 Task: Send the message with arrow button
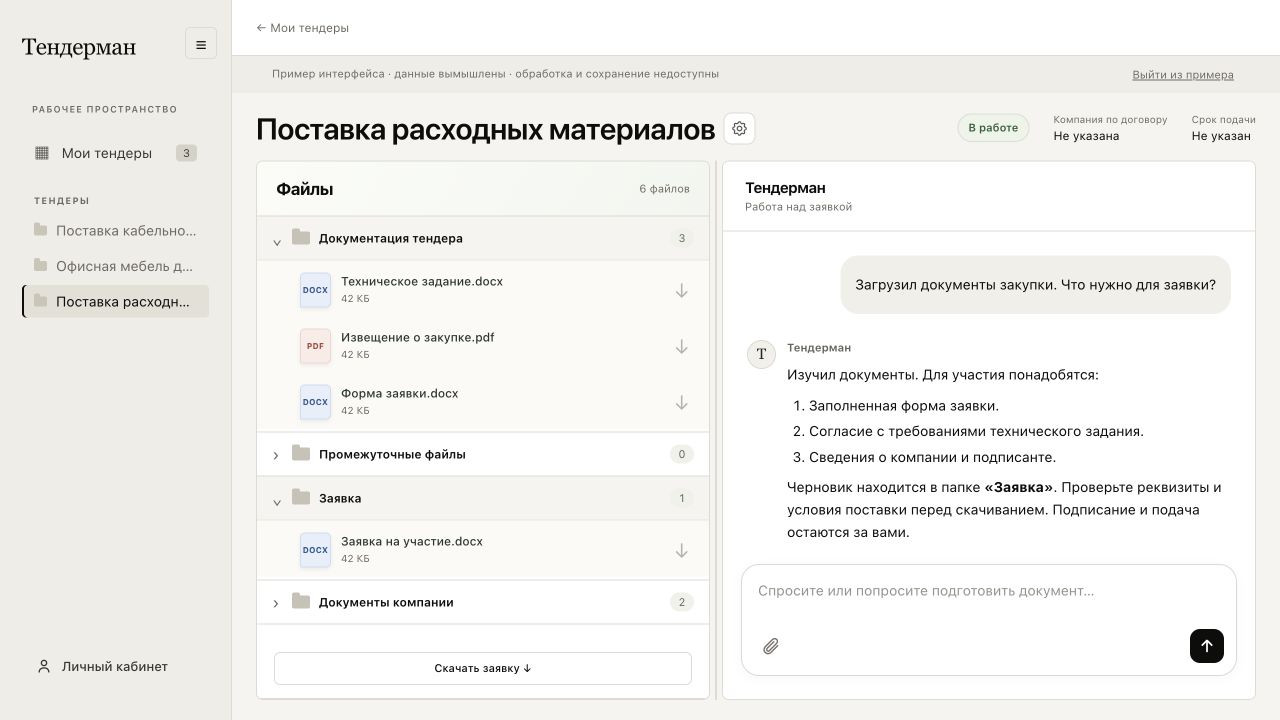coord(1207,645)
